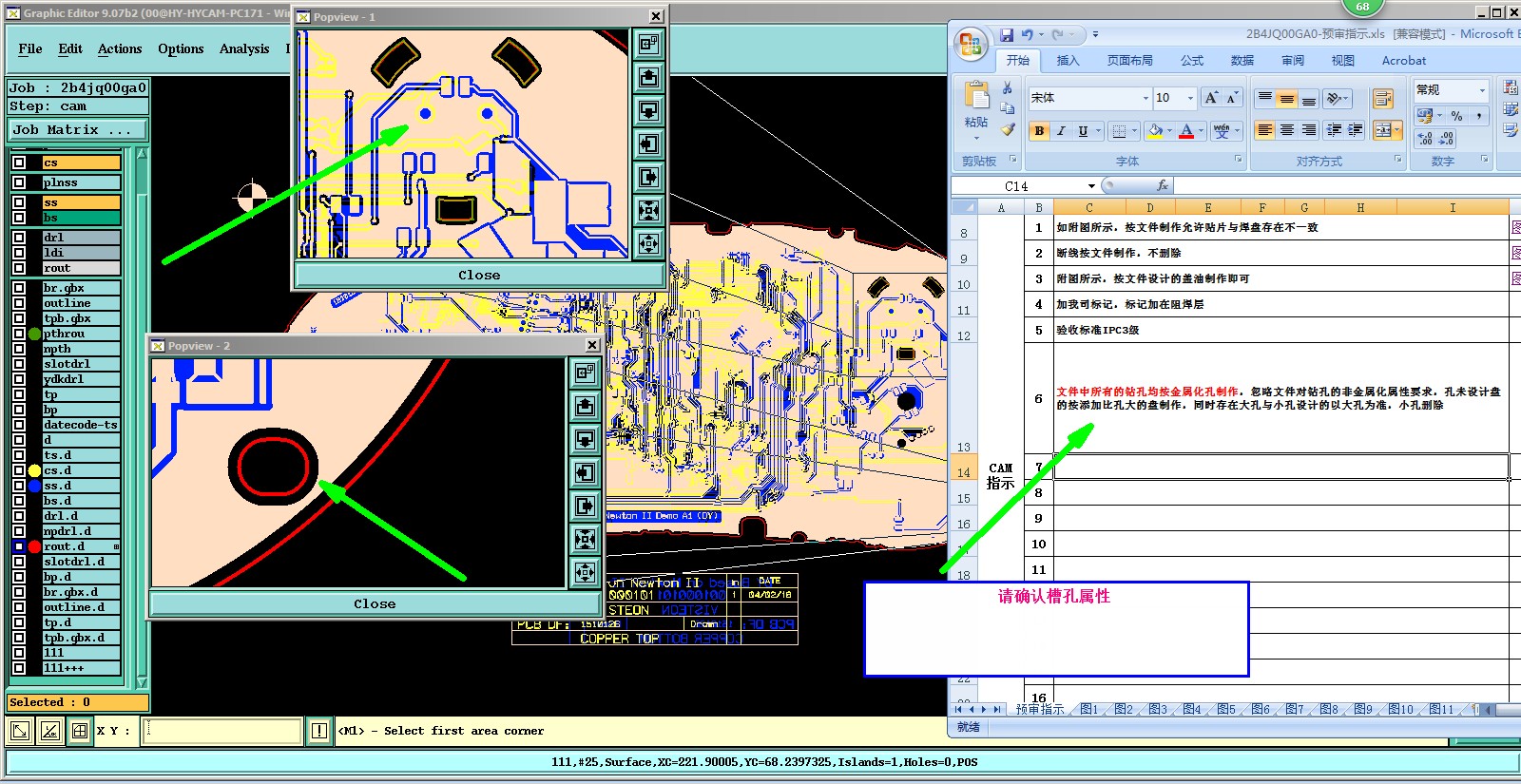The width and height of the screenshot is (1521, 784).
Task: Click the X Y coordinate input field
Action: pos(222,731)
